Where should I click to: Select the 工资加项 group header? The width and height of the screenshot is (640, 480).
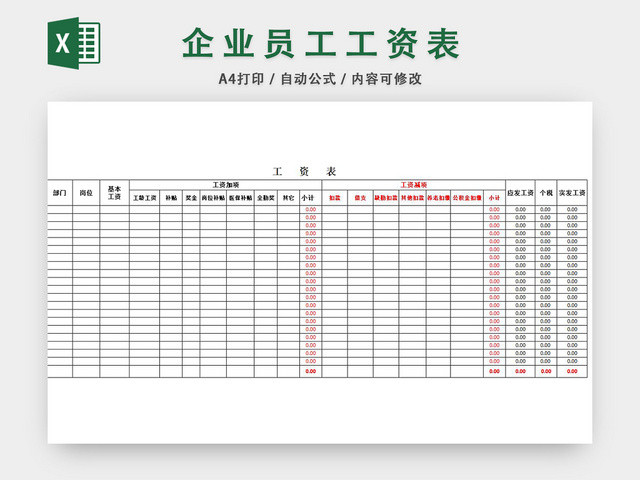pyautogui.click(x=226, y=185)
